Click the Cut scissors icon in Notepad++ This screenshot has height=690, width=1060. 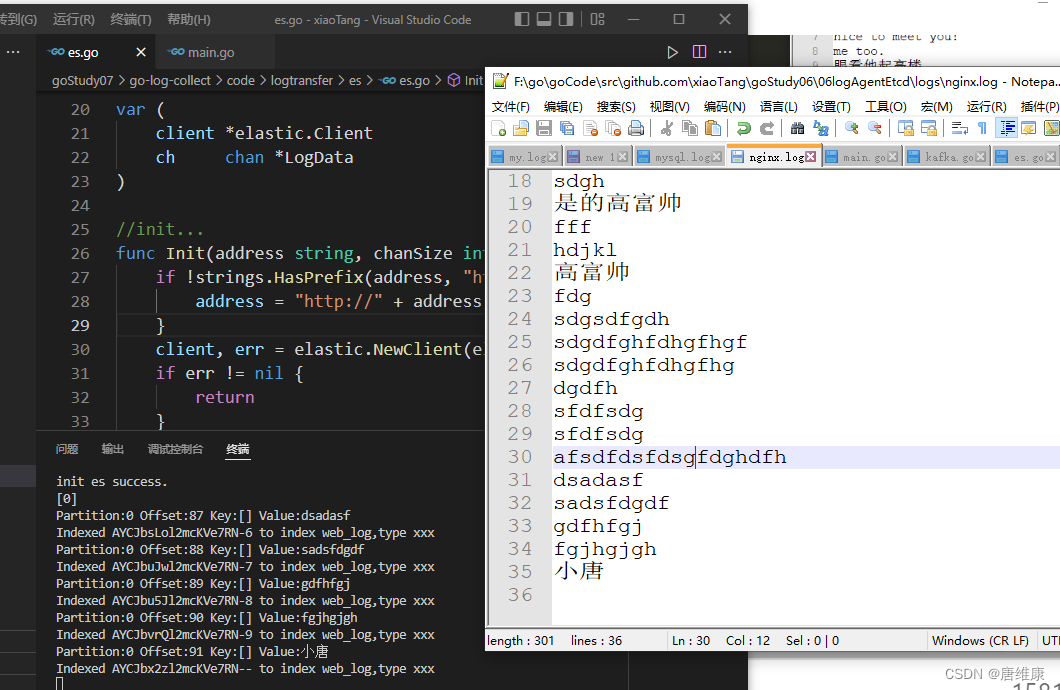[x=665, y=128]
